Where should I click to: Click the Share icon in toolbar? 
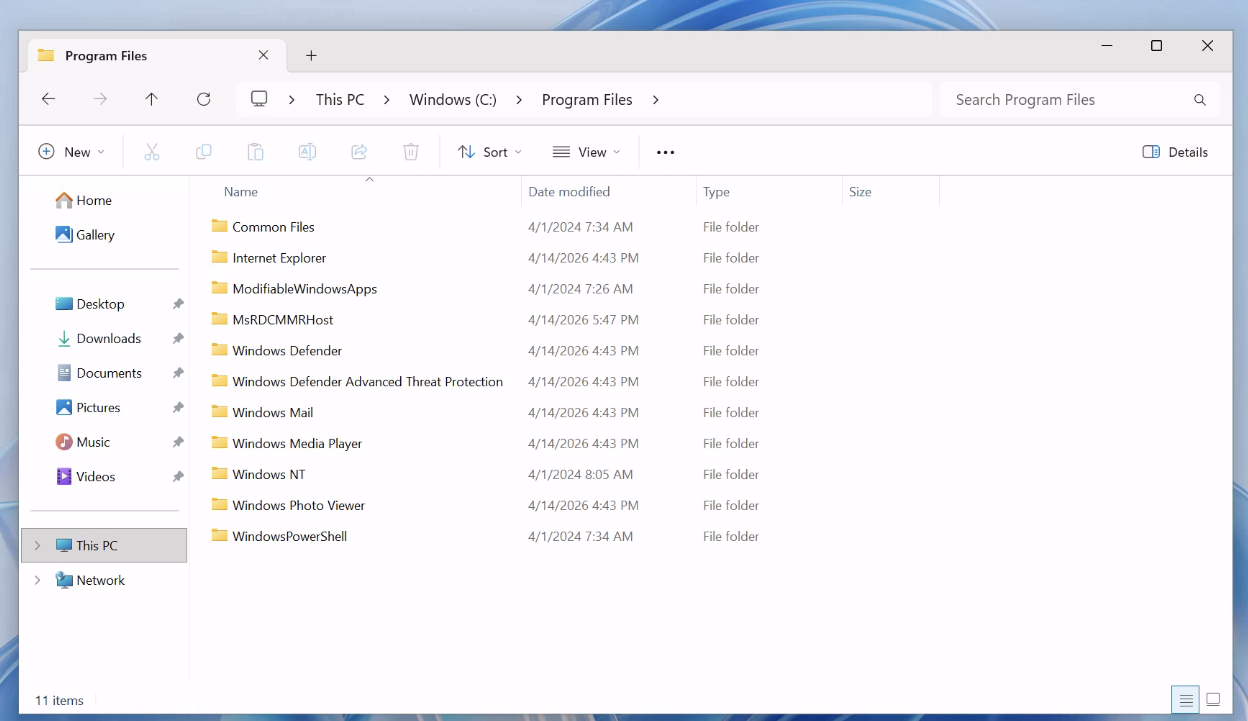[x=359, y=152]
